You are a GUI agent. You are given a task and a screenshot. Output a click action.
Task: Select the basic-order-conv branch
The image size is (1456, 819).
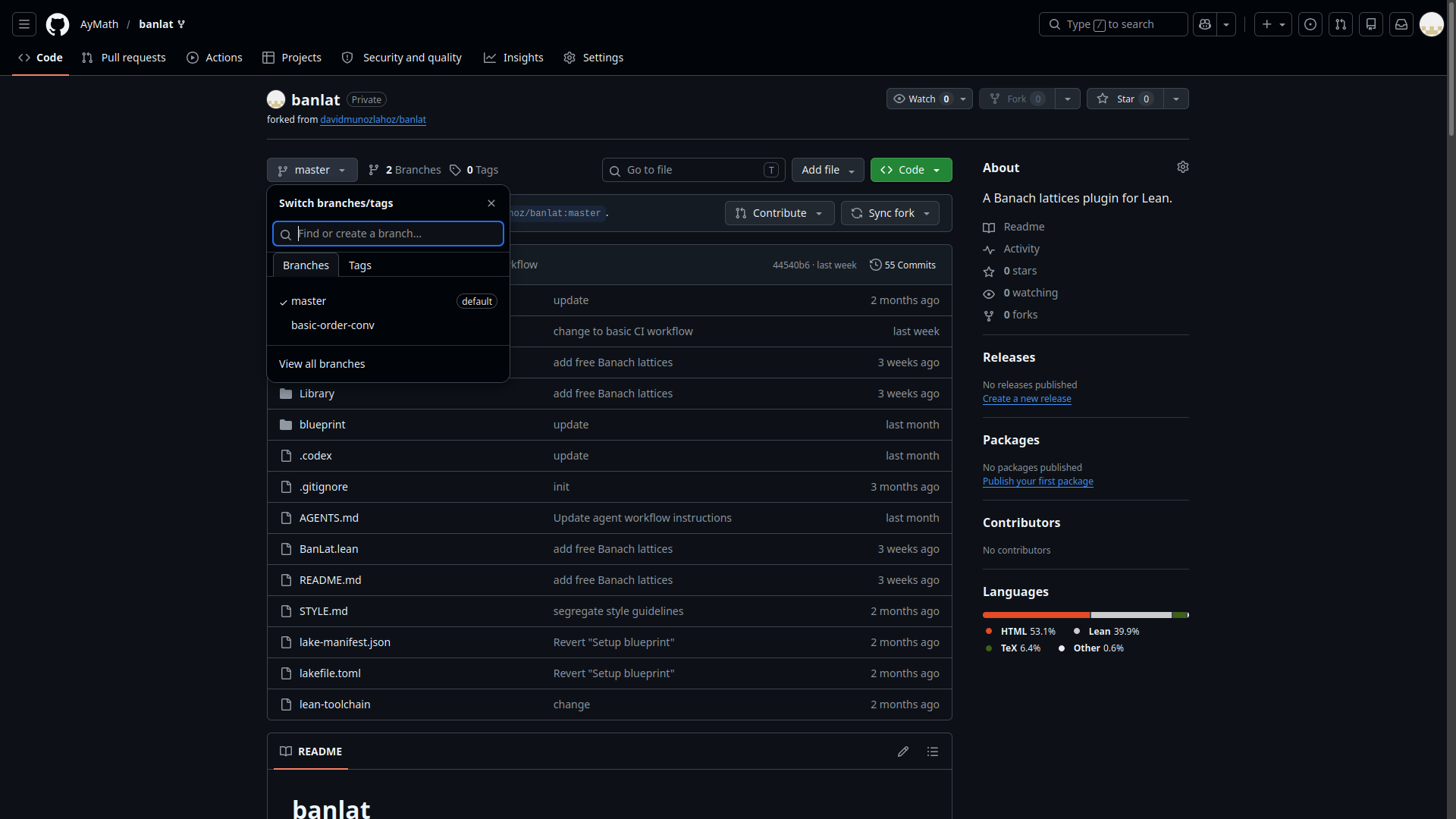pyautogui.click(x=388, y=325)
